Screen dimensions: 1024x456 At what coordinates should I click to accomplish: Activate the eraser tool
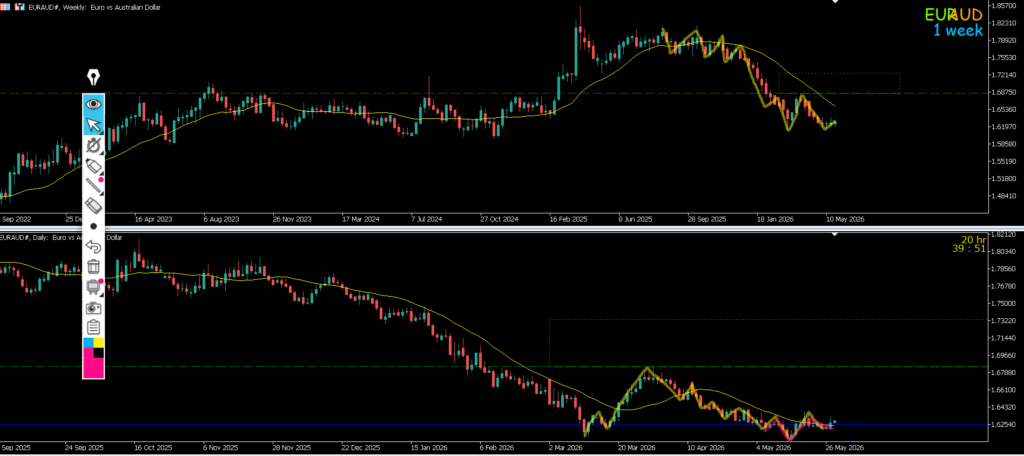93,206
